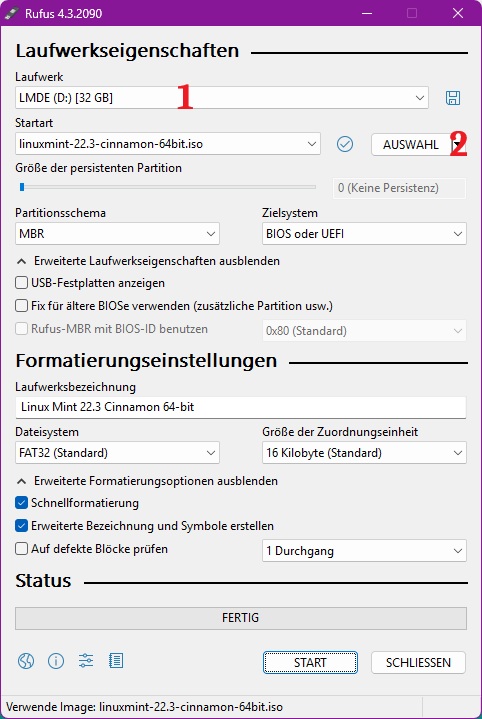This screenshot has height=719, width=482.
Task: Open application settings sliders icon
Action: [x=86, y=661]
